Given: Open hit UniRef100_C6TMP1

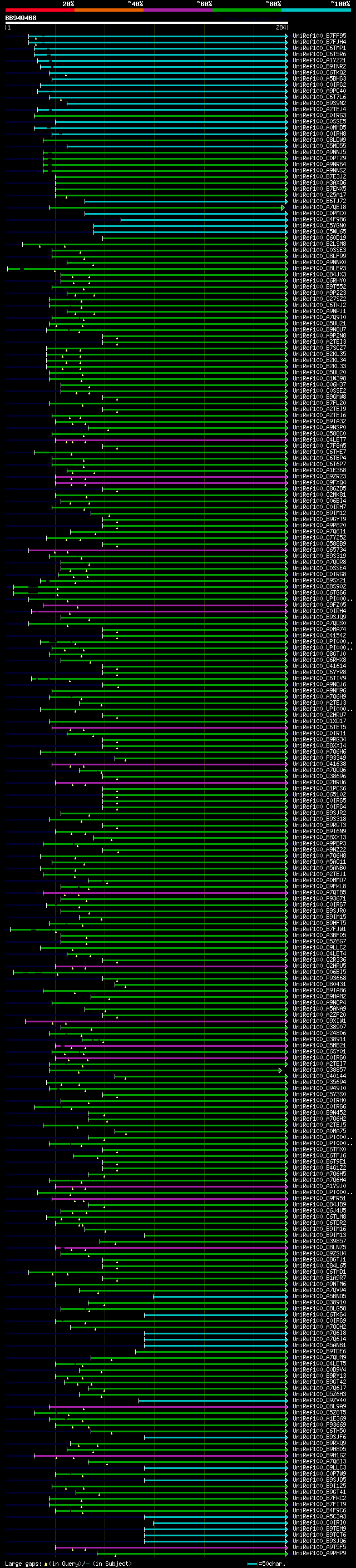Looking at the screenshot, I should click(x=319, y=48).
